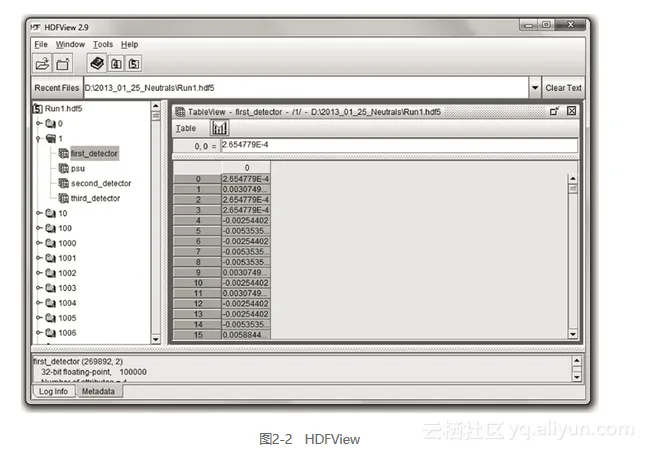Select first_detector in the tree
The height and width of the screenshot is (451, 645).
click(x=94, y=153)
